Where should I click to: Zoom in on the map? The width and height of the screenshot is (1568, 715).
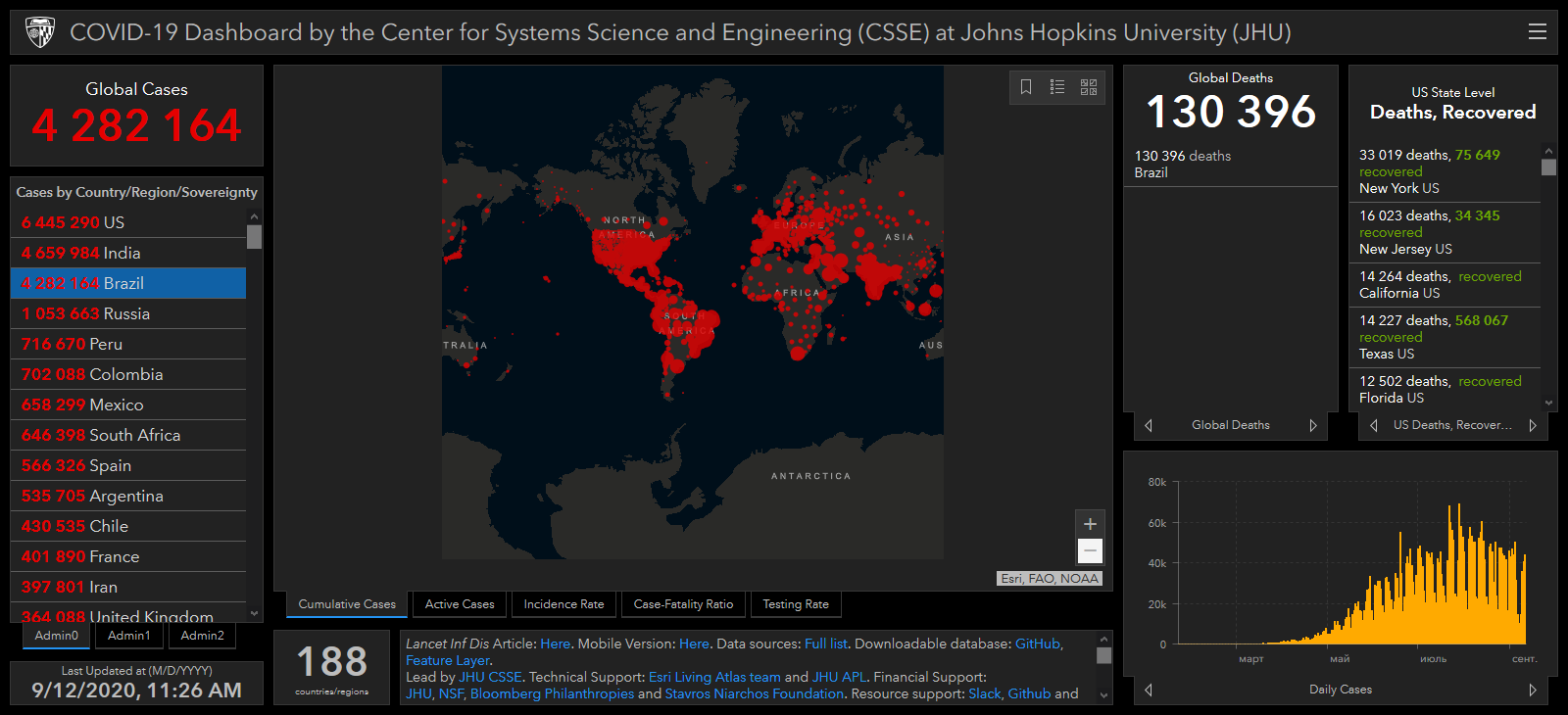click(x=1090, y=524)
